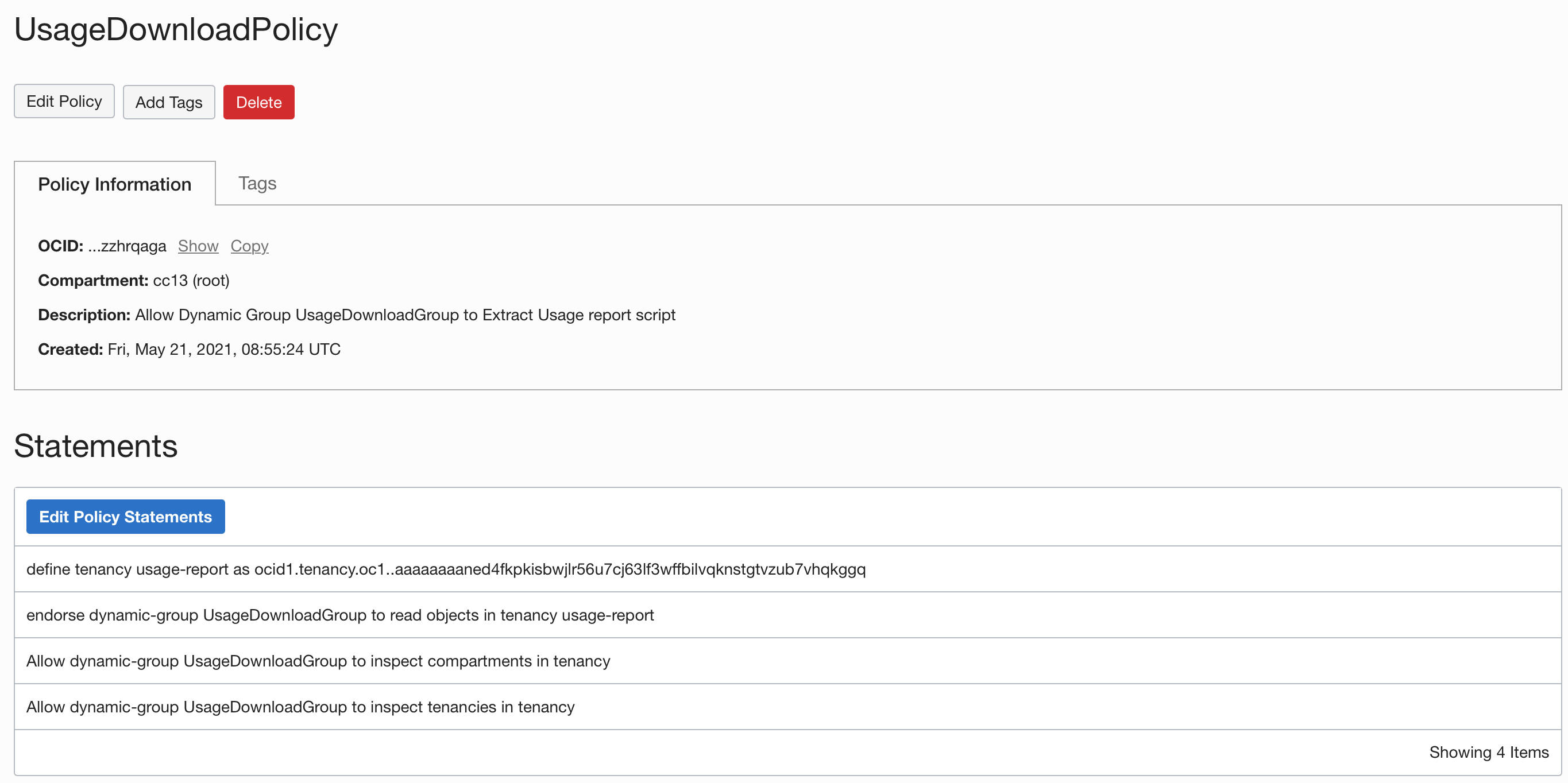The image size is (1568, 783).
Task: Click the Statements section heading
Action: tap(95, 446)
